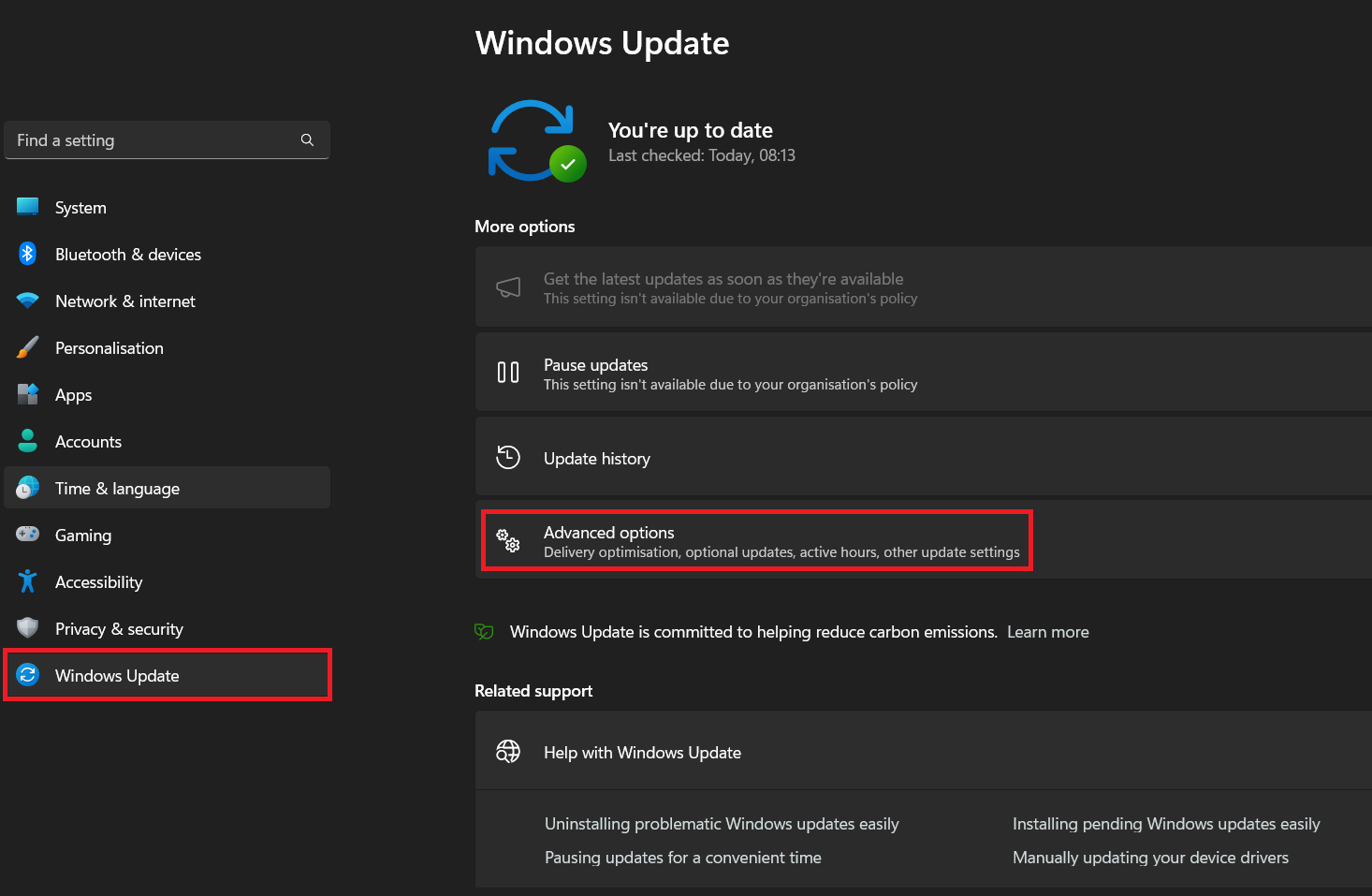Open the System settings category
The width and height of the screenshot is (1372, 896).
tap(80, 208)
